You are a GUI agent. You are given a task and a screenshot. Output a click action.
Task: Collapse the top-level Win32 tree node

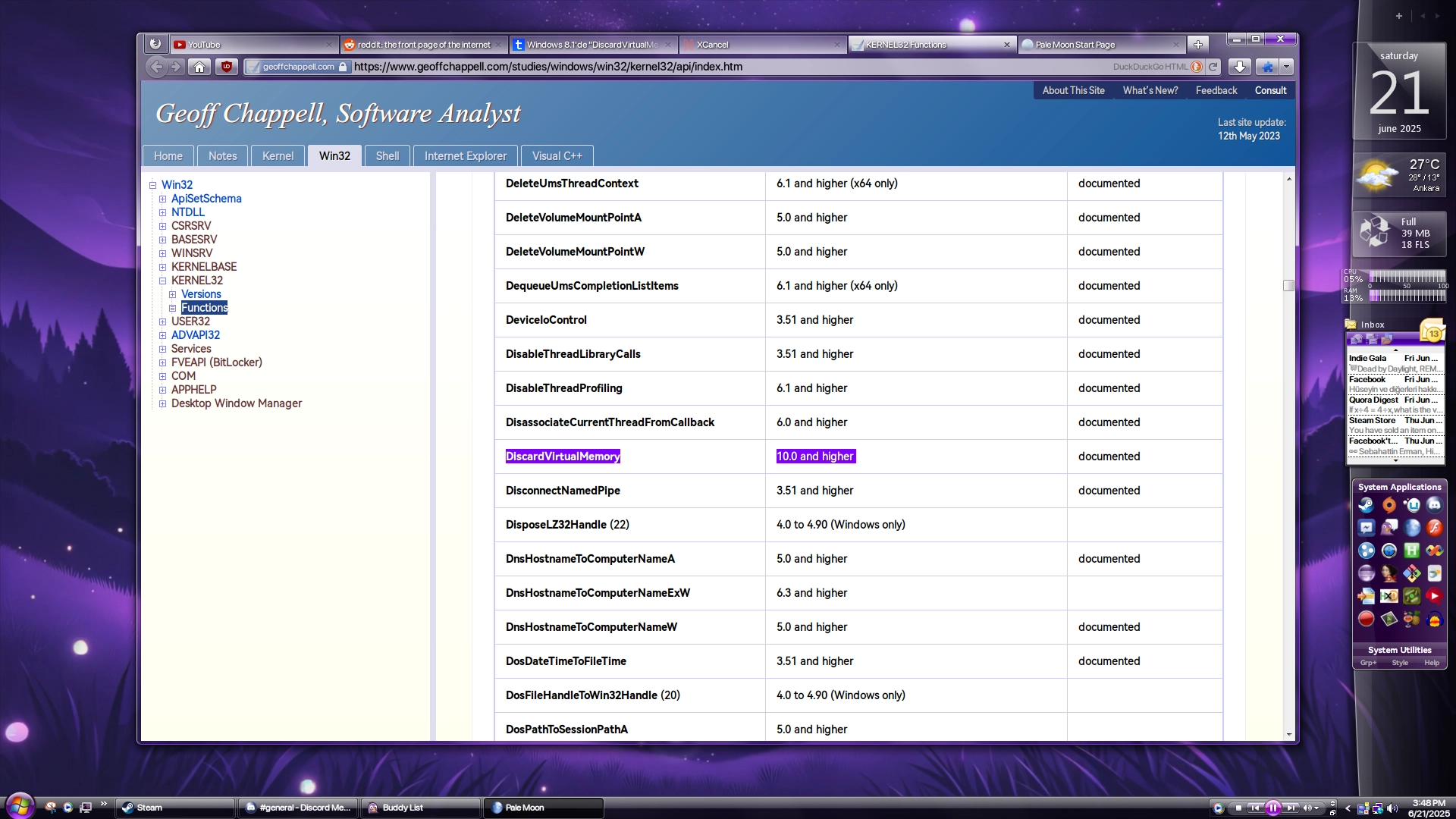(152, 185)
